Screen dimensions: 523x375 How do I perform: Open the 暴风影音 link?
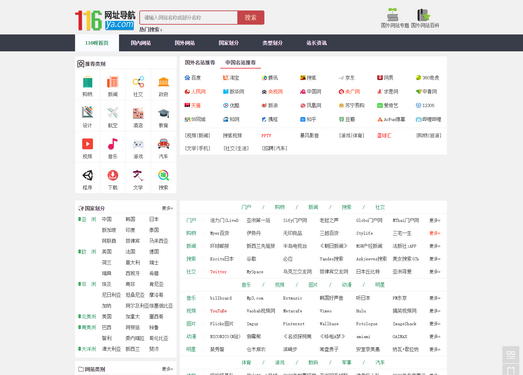310,135
